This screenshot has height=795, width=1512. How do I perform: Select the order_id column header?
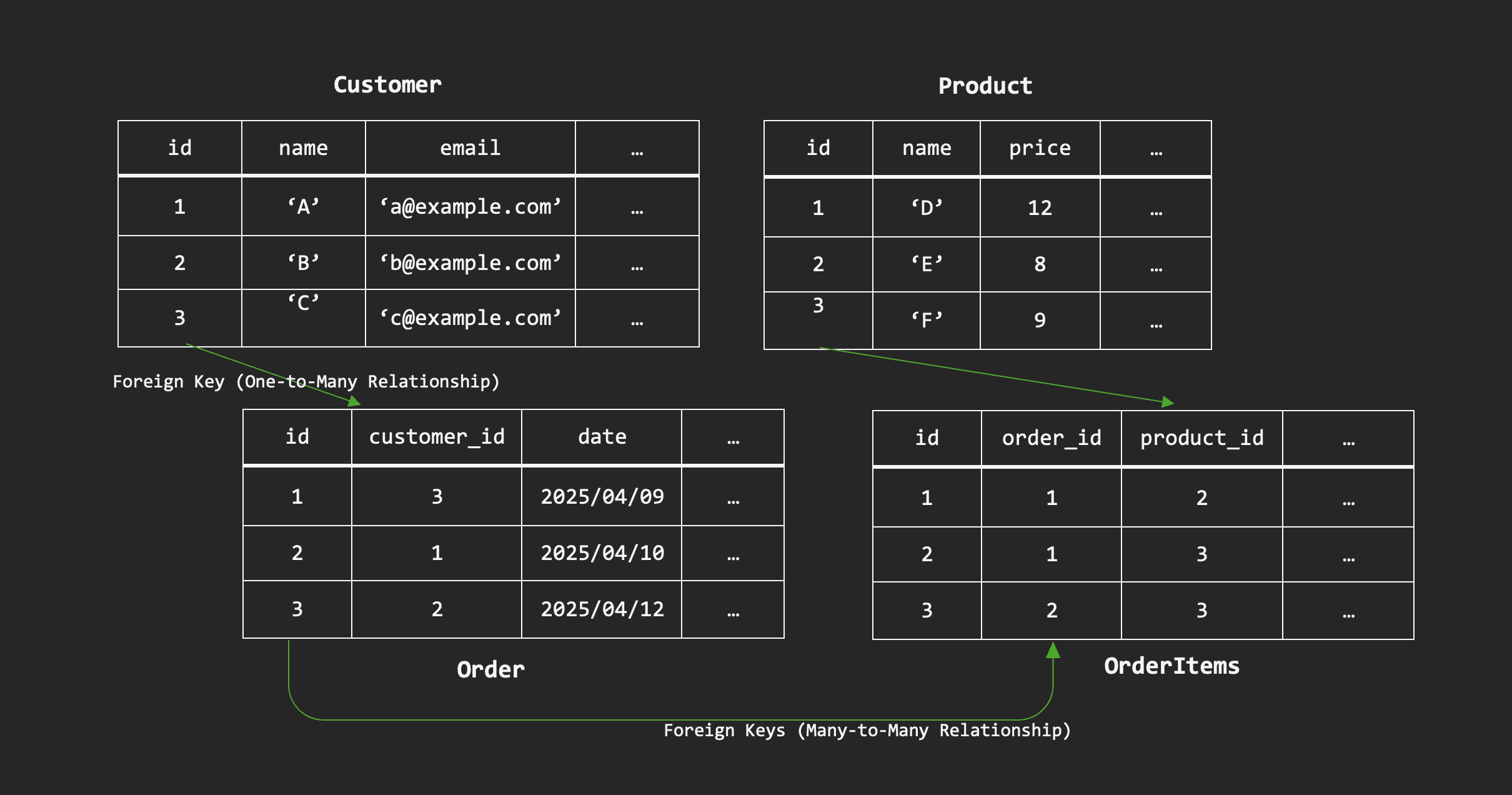[1052, 438]
